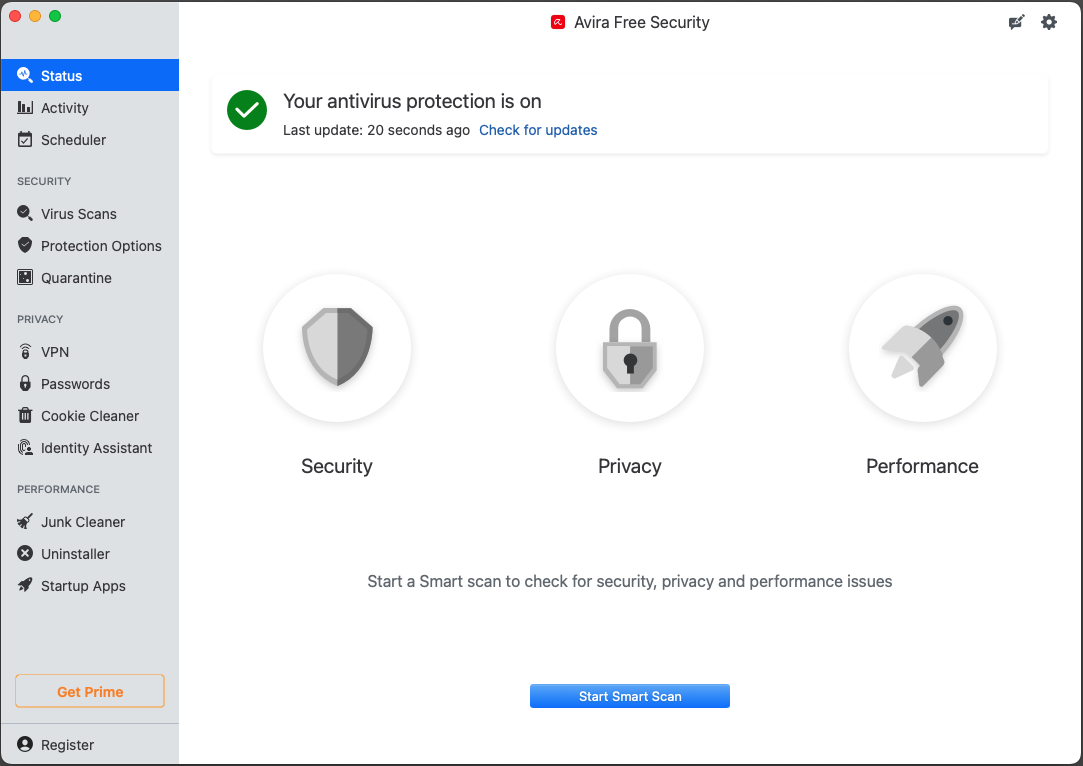1083x766 pixels.
Task: Show the Quarantine list
Action: click(76, 278)
